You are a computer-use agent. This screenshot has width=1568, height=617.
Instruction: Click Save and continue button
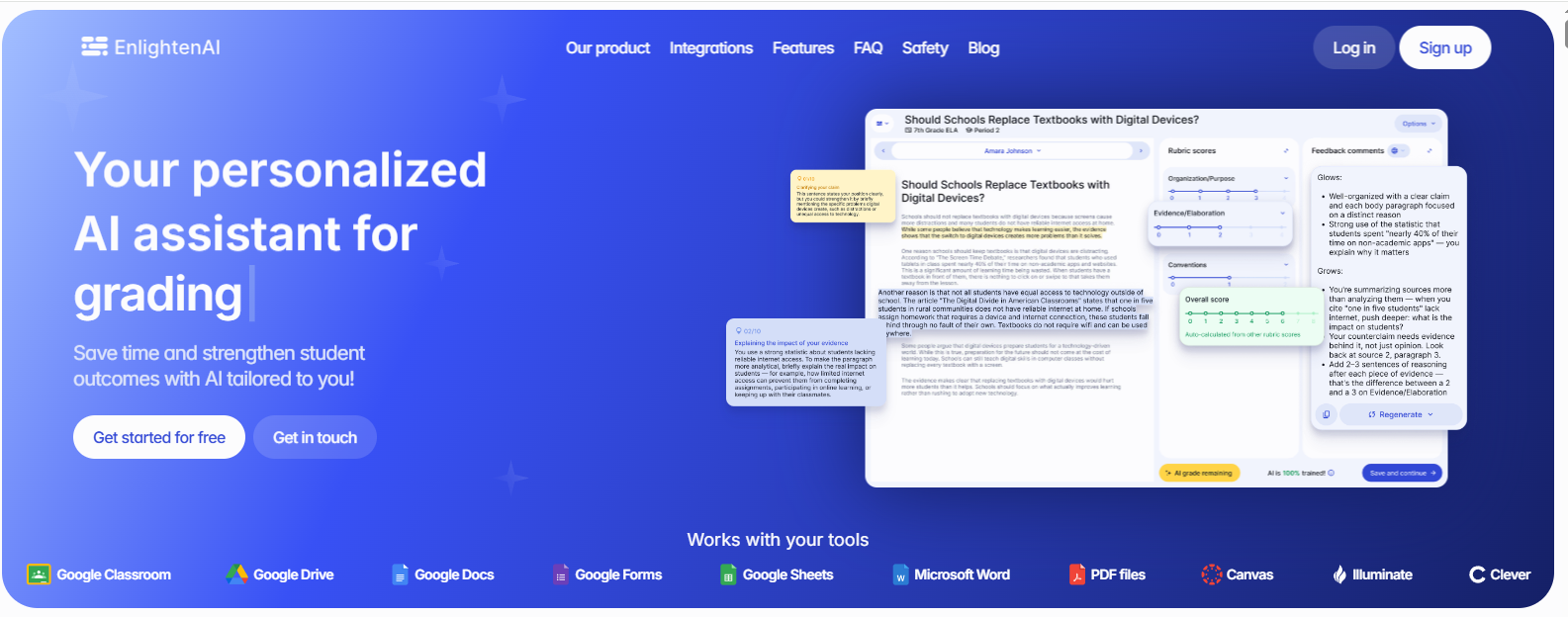1402,473
